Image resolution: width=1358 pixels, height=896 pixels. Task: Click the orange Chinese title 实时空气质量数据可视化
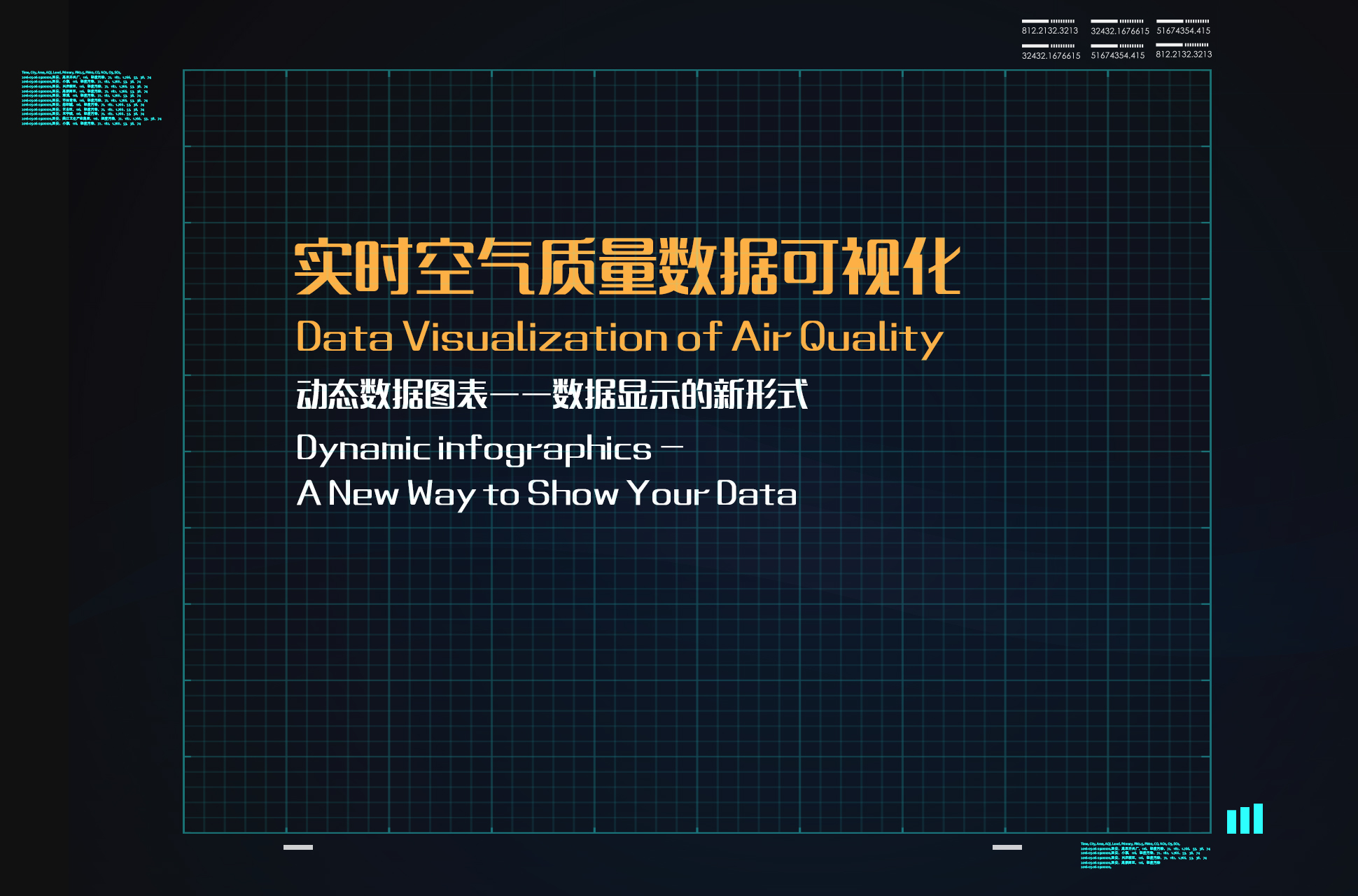(627, 267)
